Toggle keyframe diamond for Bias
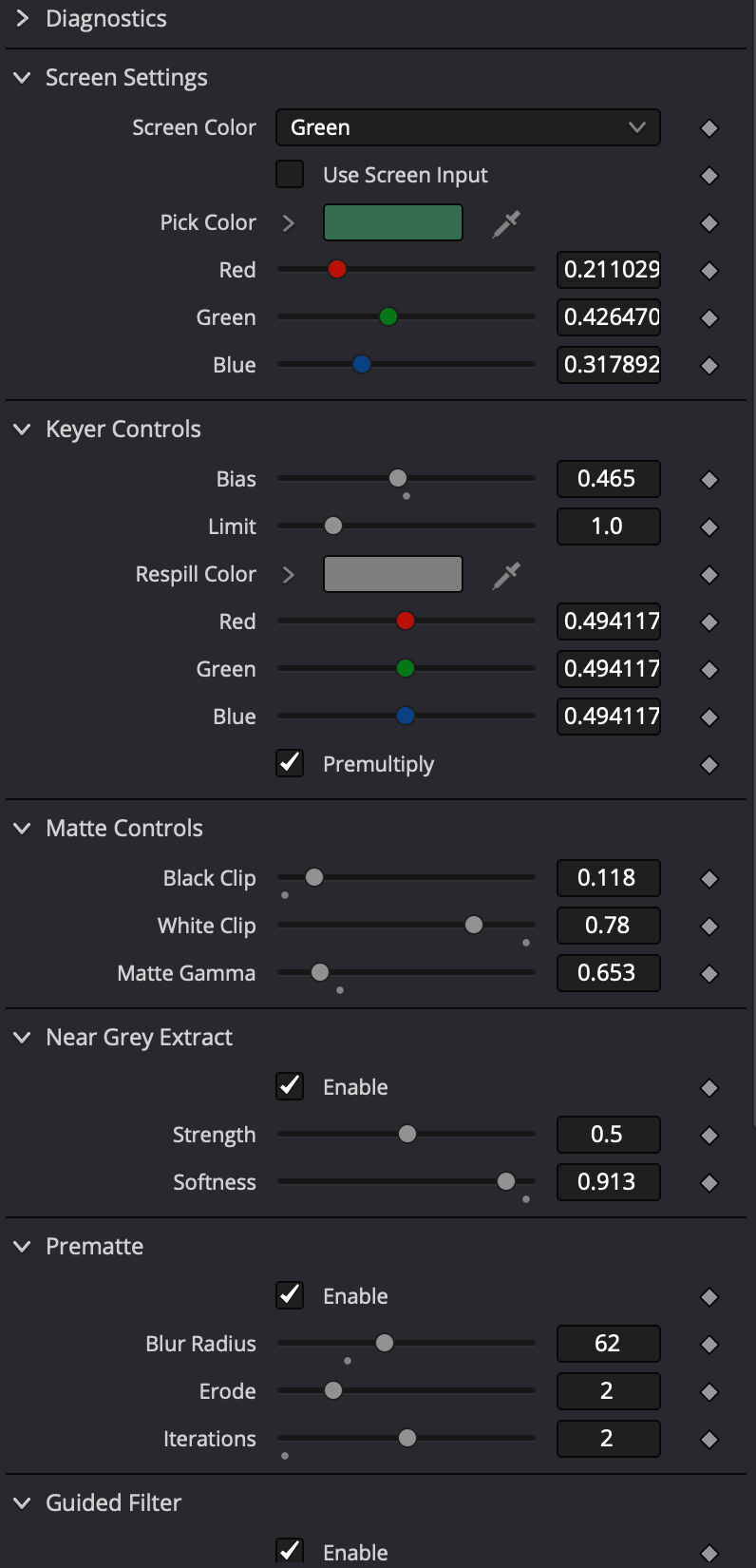Screen dimensions: 756x1568 click(x=709, y=480)
